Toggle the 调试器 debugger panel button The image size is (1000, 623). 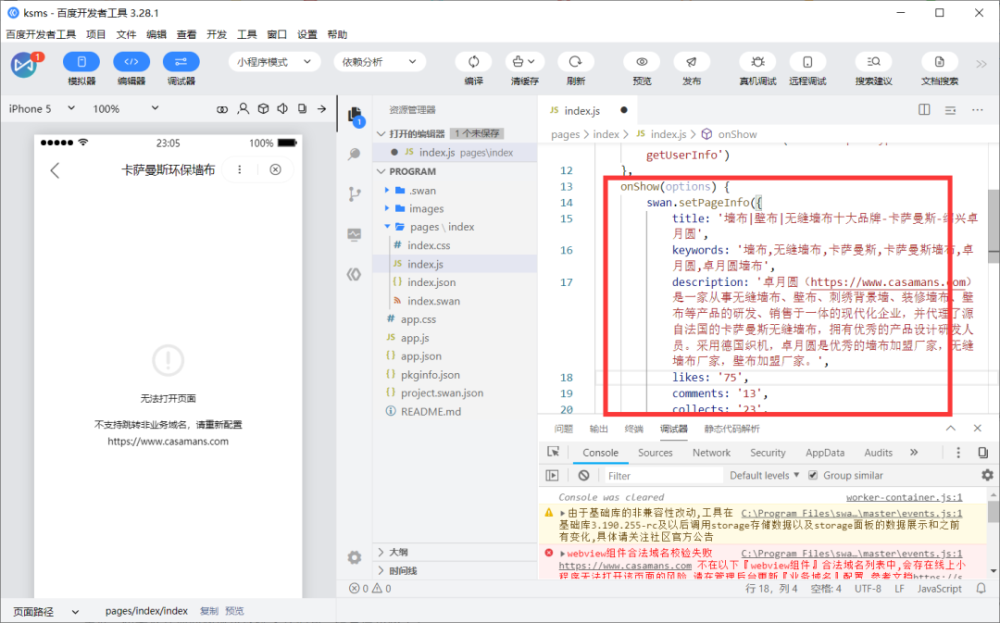click(x=181, y=62)
